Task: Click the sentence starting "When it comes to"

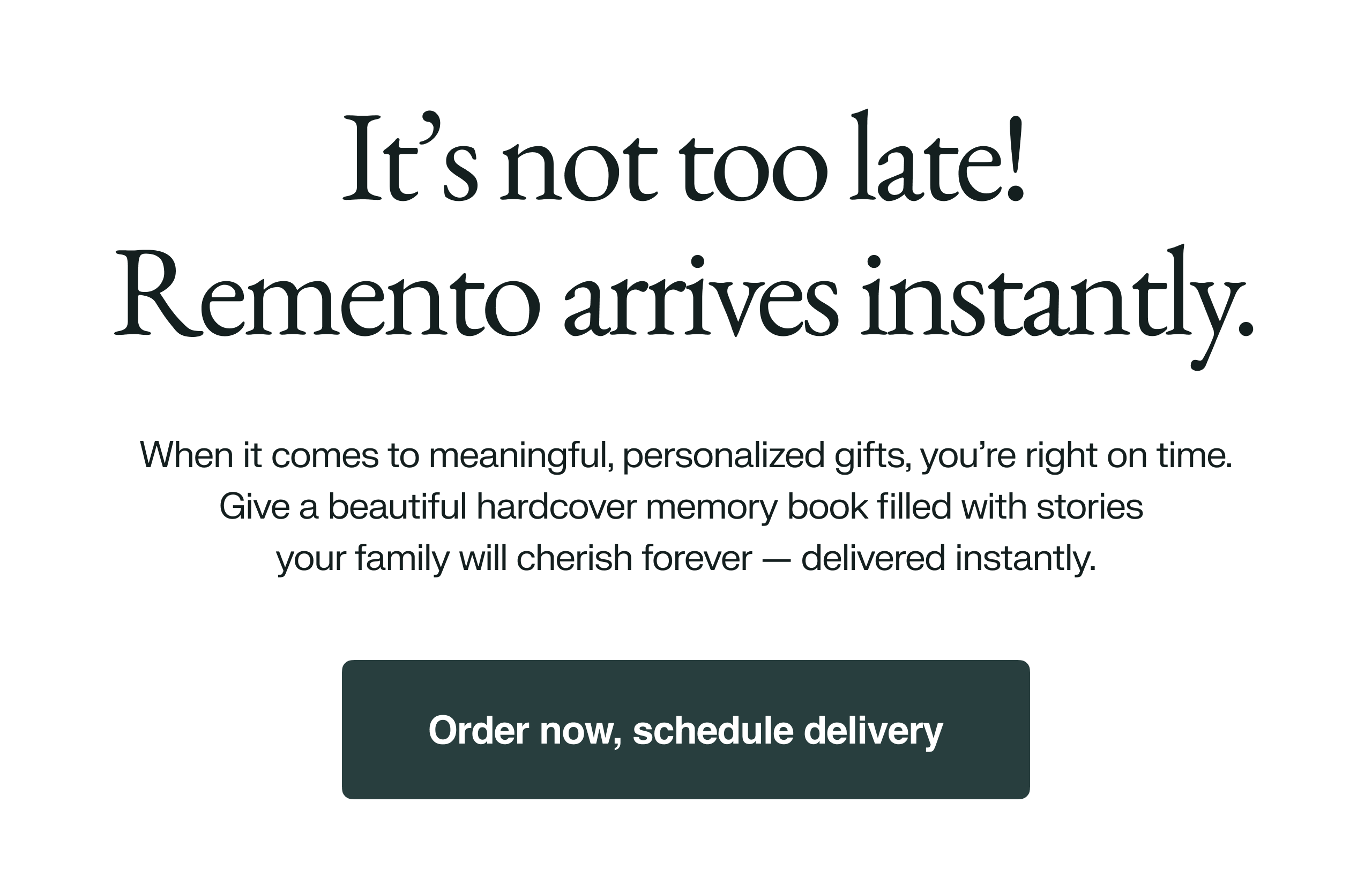Action: pos(685,455)
